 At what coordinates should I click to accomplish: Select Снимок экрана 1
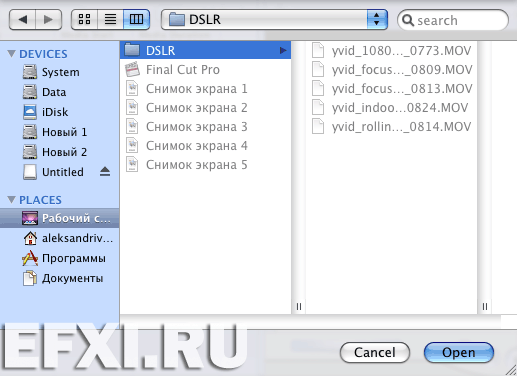pyautogui.click(x=205, y=88)
